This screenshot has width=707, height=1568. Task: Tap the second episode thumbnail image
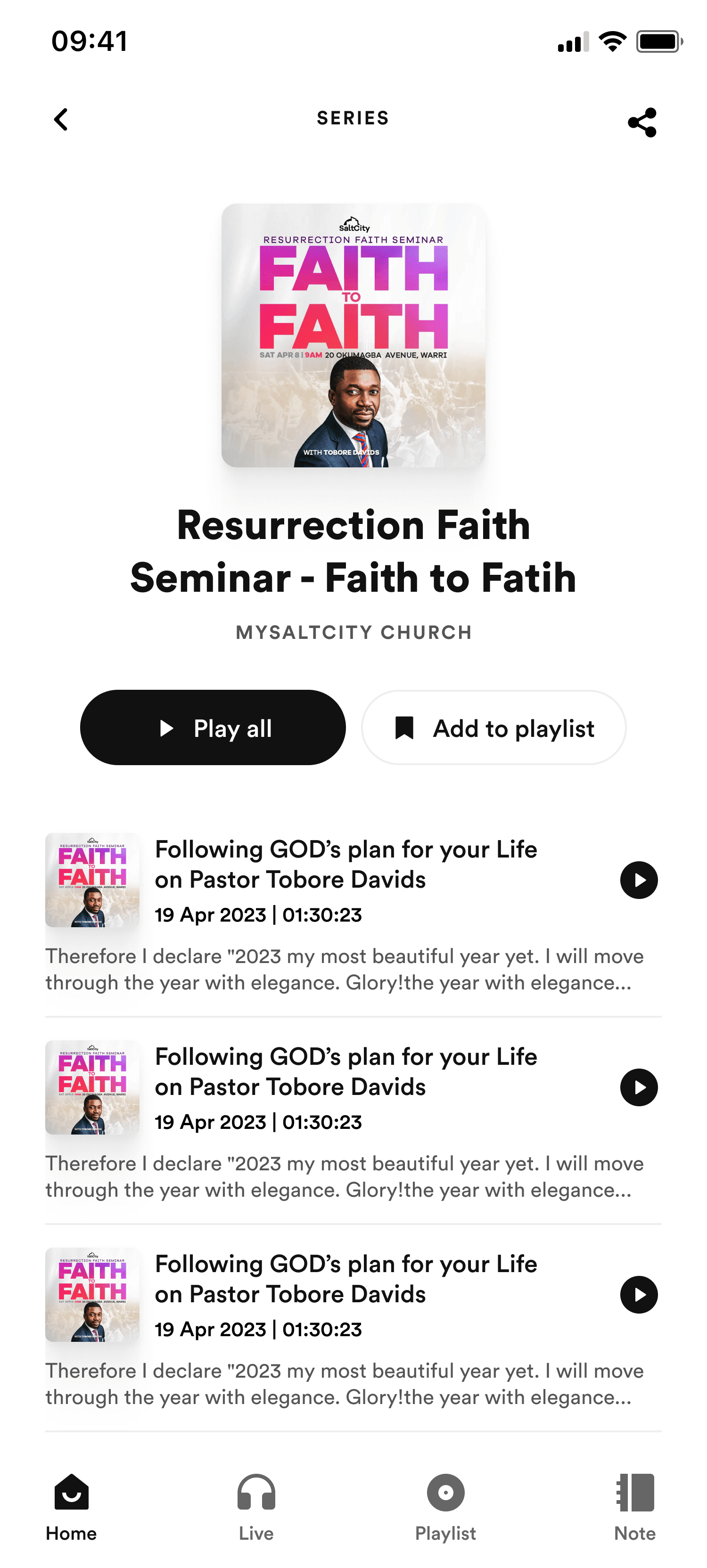tap(92, 1087)
